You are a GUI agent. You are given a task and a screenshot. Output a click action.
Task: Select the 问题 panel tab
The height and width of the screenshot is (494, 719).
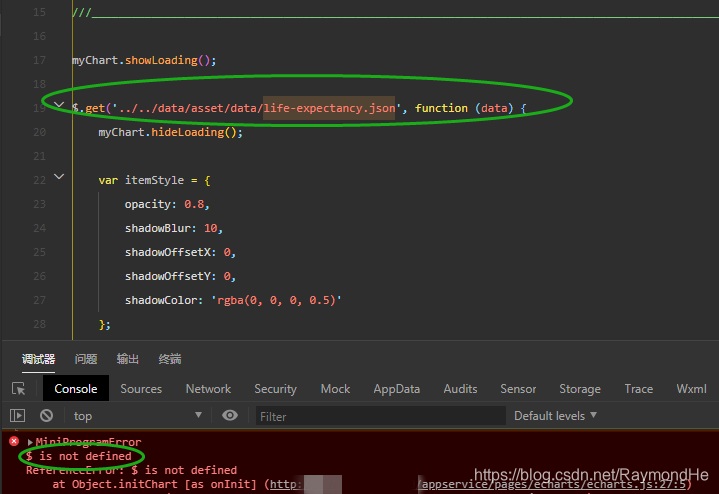(86, 359)
